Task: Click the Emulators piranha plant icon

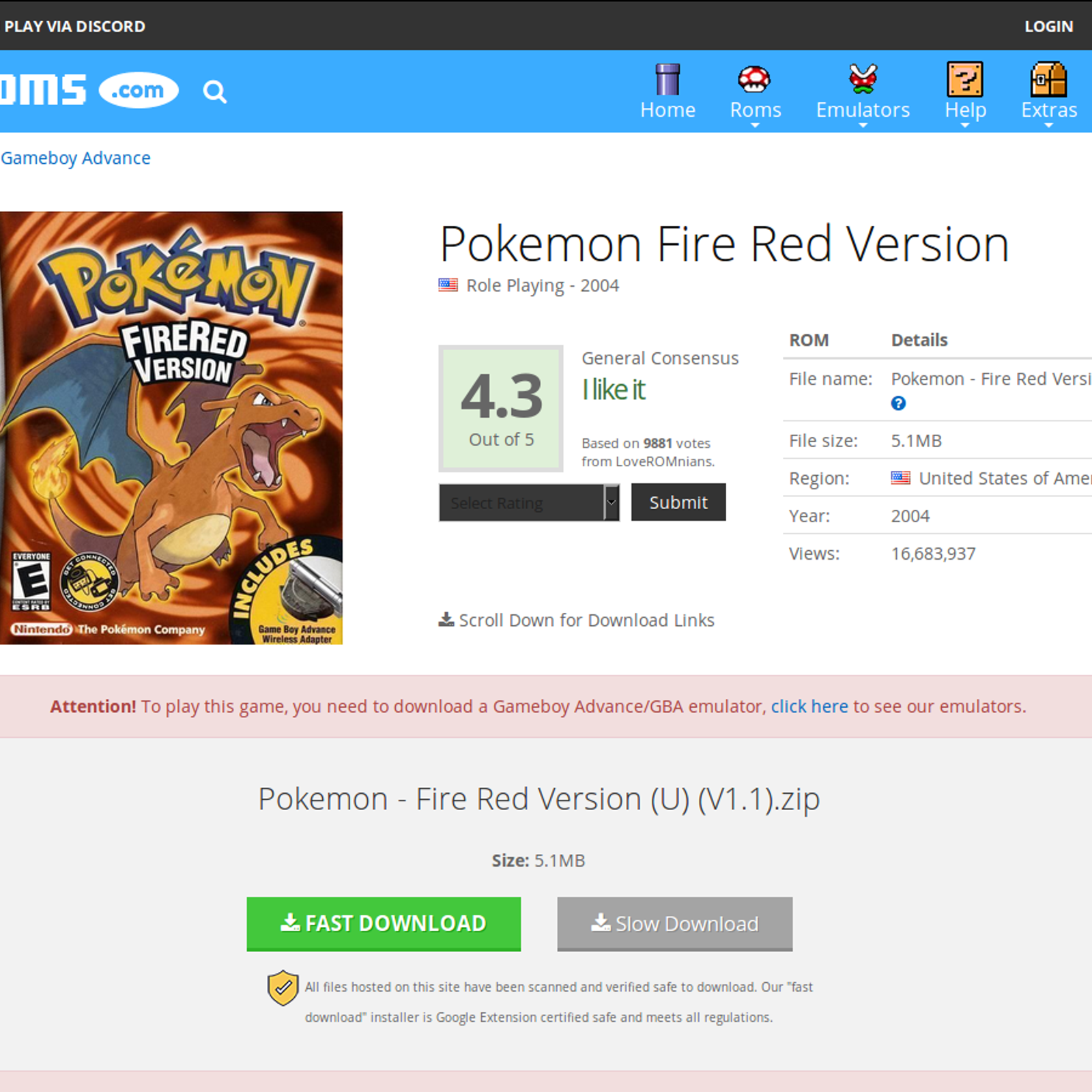Action: coord(863,78)
